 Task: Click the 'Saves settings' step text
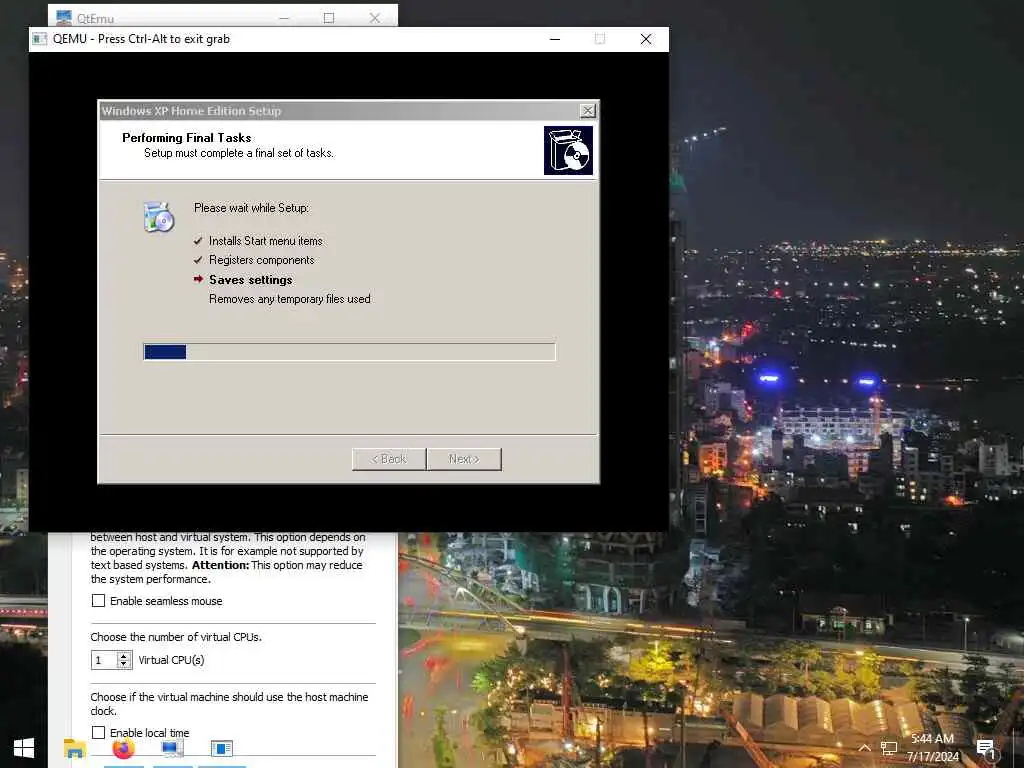(251, 280)
